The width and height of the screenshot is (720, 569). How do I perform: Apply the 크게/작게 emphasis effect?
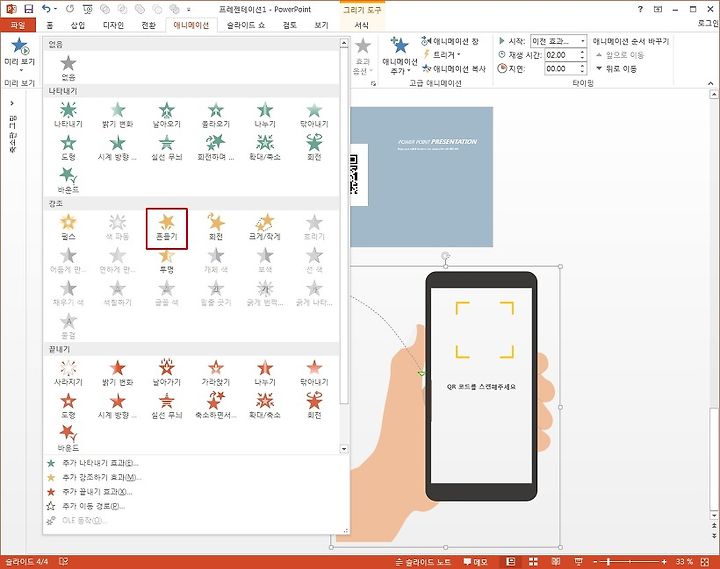pos(265,227)
